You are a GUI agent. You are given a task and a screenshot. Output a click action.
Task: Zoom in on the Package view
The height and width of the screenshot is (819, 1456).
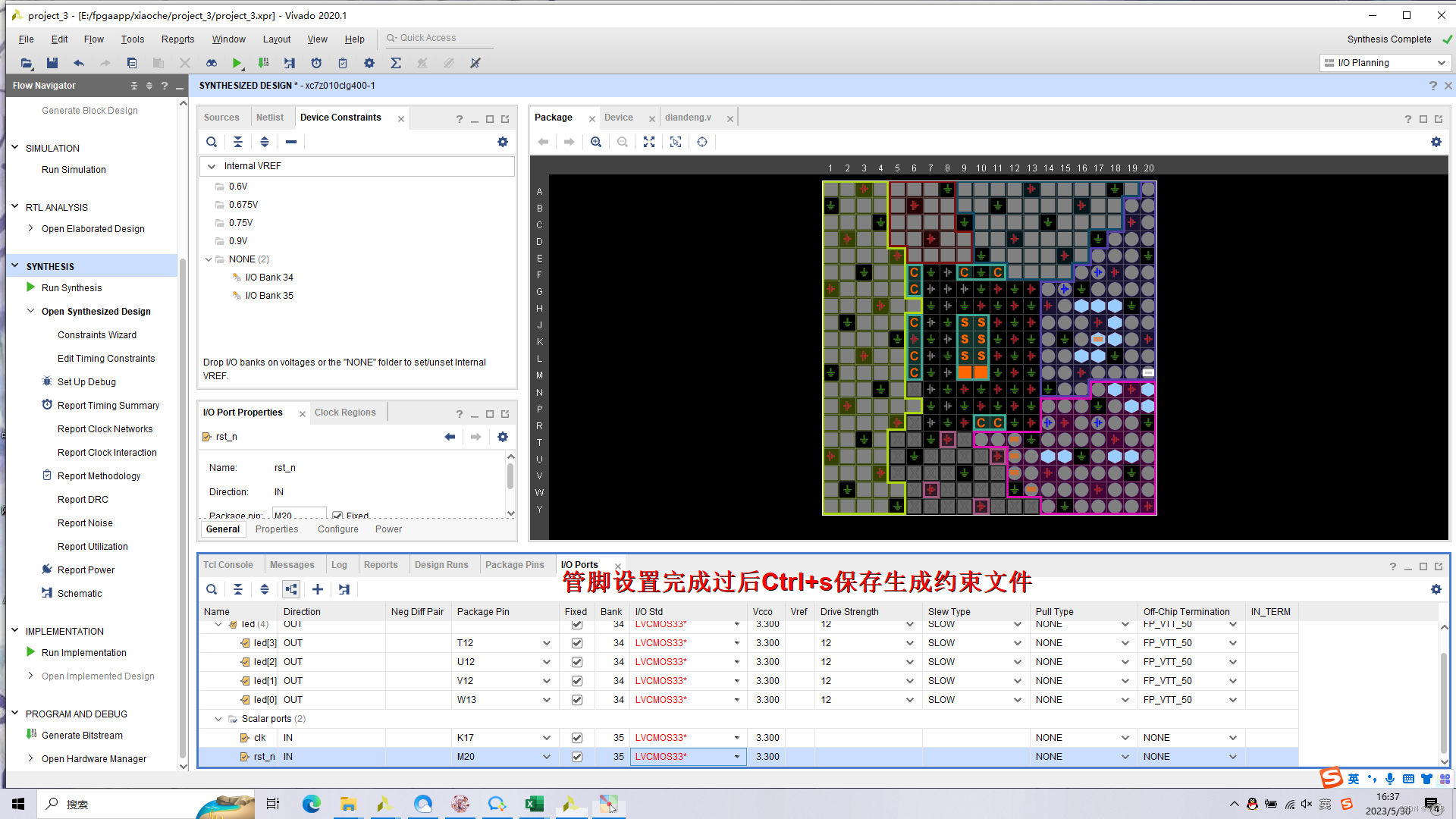(x=596, y=142)
